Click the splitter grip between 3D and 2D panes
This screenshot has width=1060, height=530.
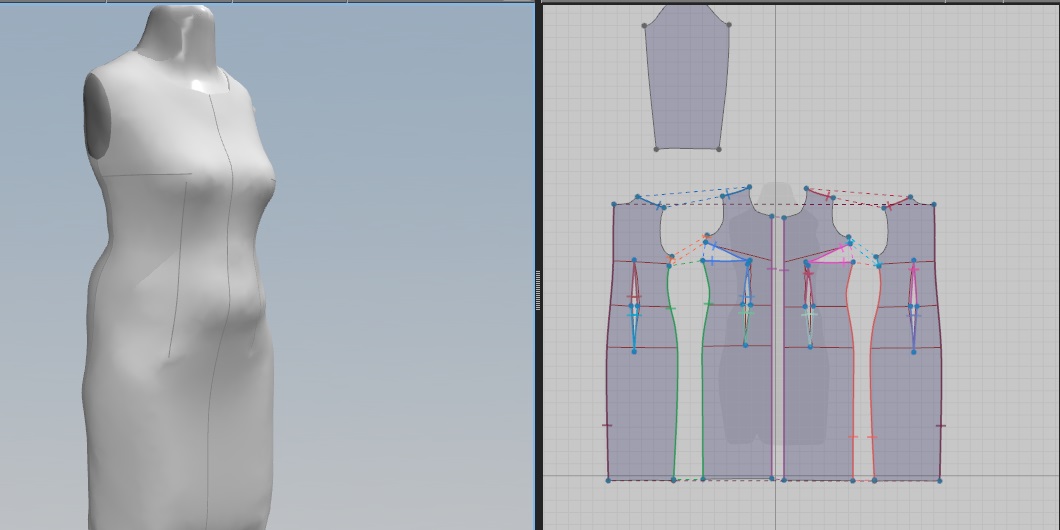coord(538,291)
